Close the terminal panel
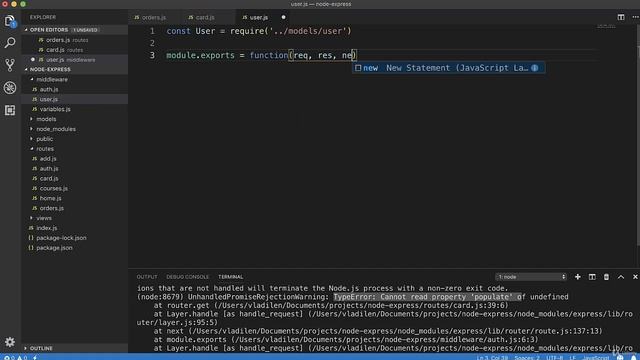 (x=635, y=277)
